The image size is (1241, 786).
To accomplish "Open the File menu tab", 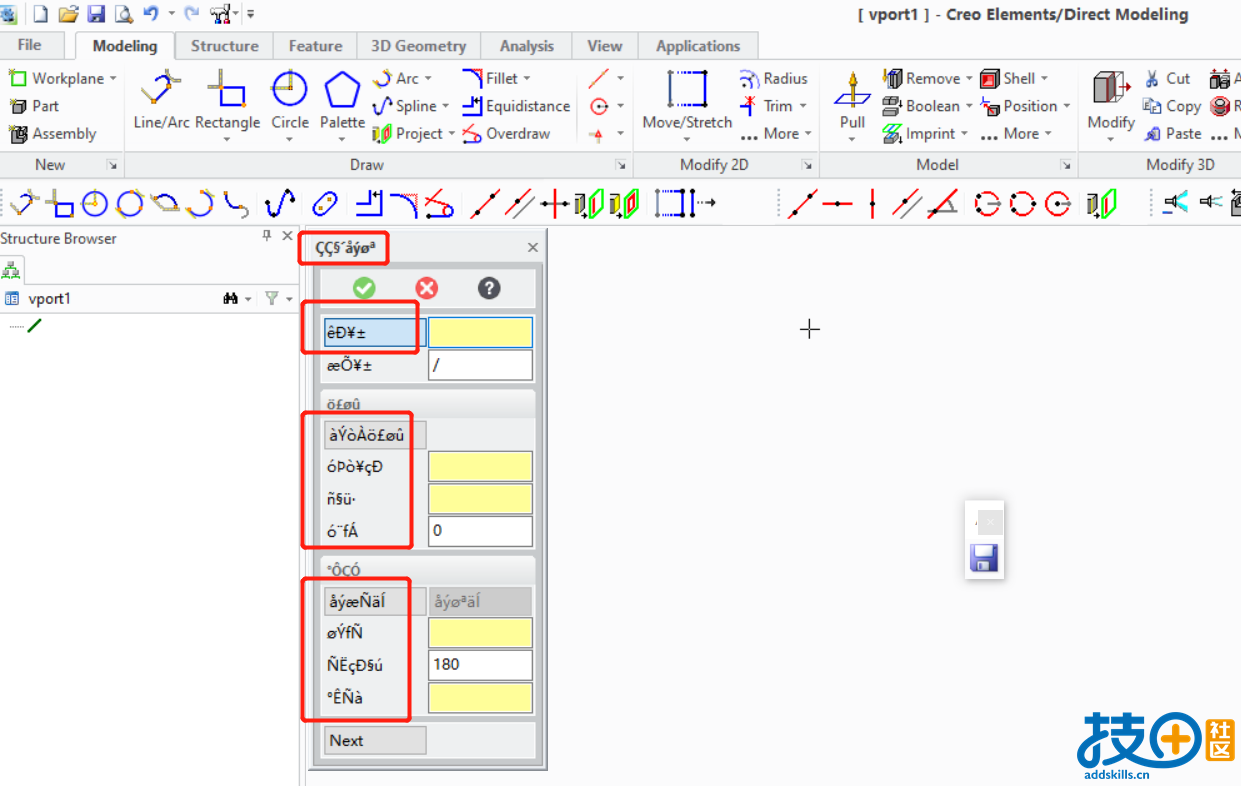I will 30,45.
